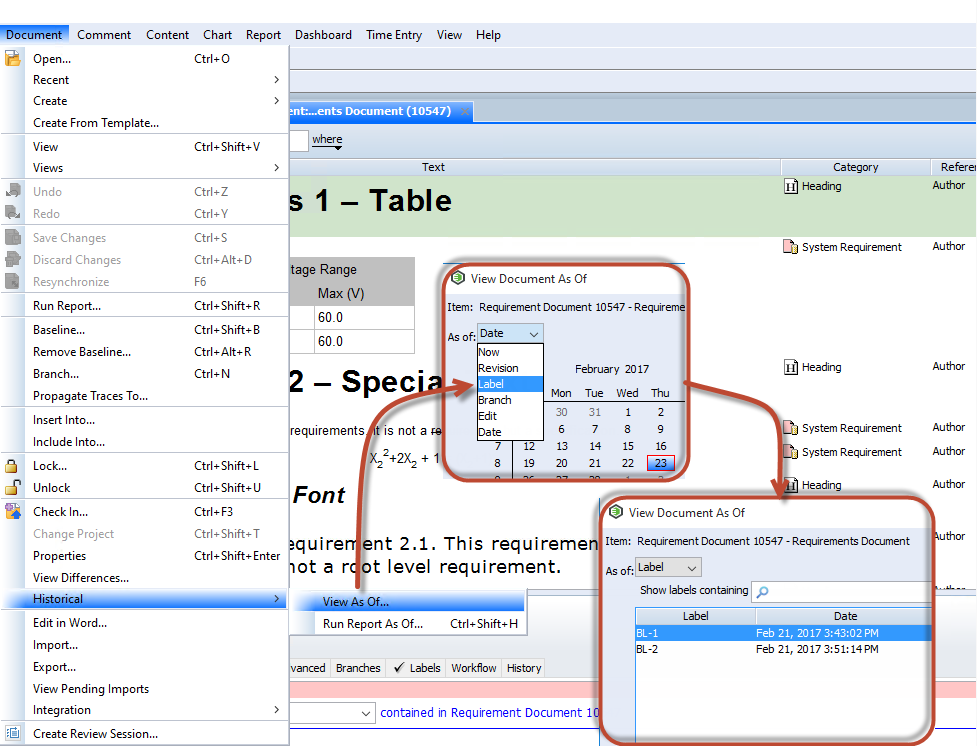
Task: Switch to the Workflow tab
Action: click(473, 668)
